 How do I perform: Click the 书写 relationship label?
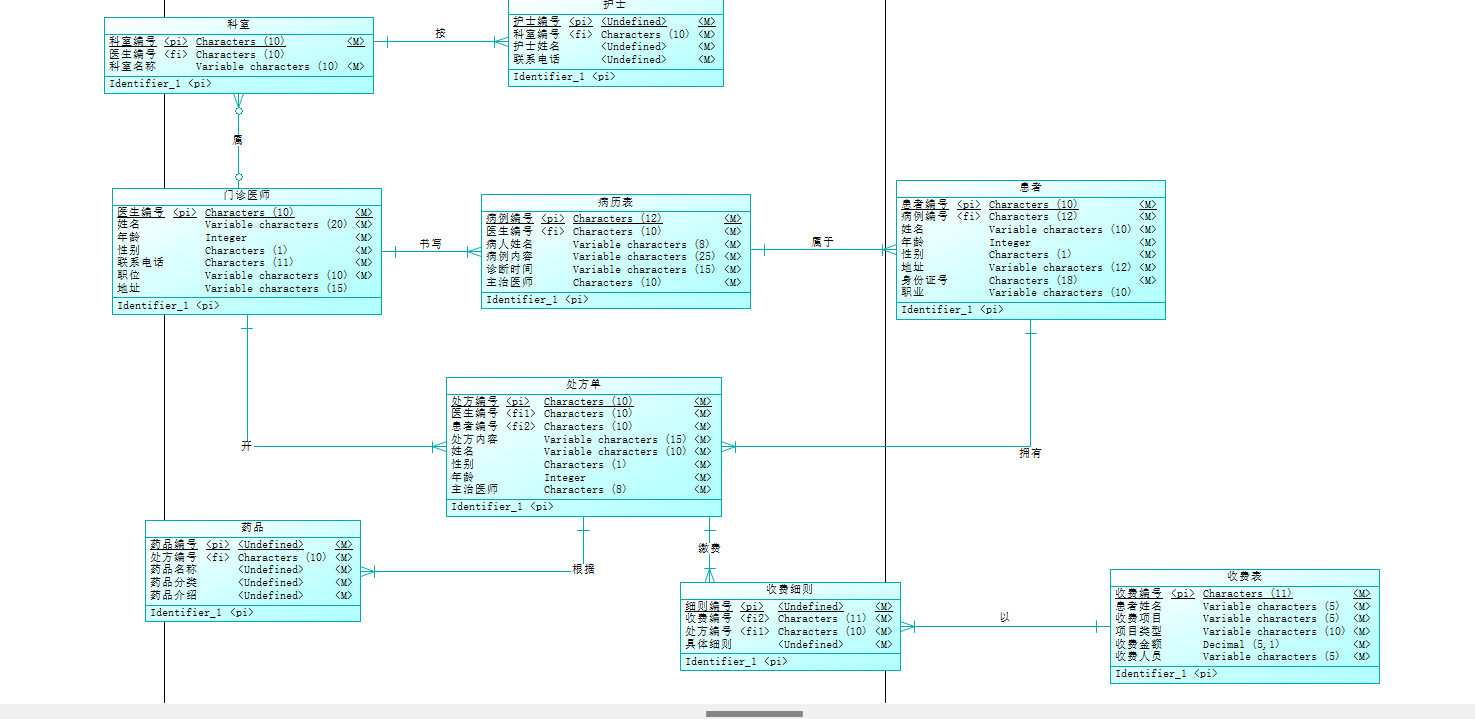(x=430, y=244)
